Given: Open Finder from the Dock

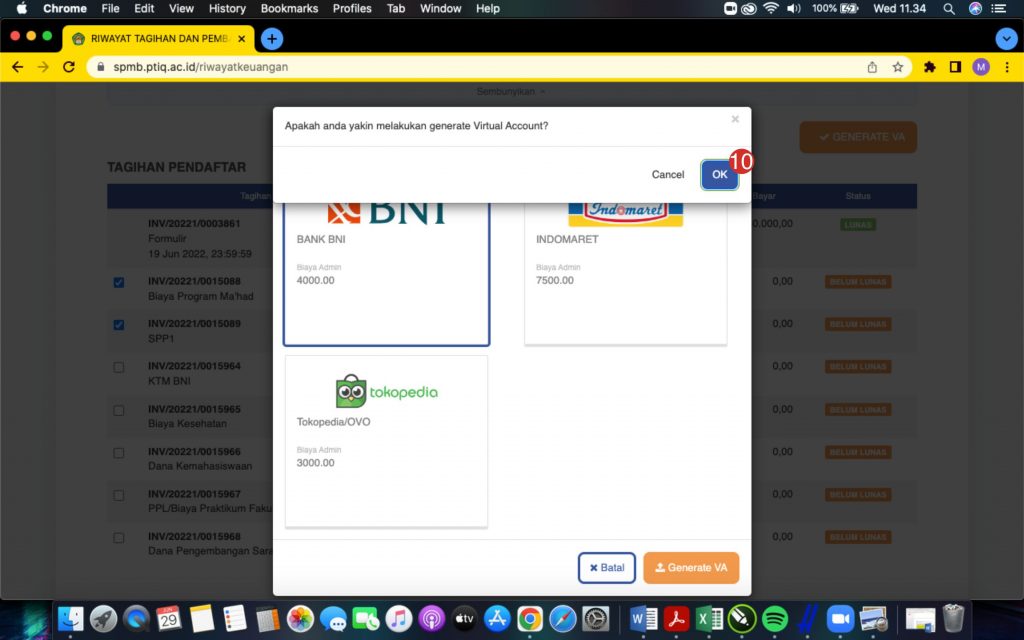Looking at the screenshot, I should [70, 619].
